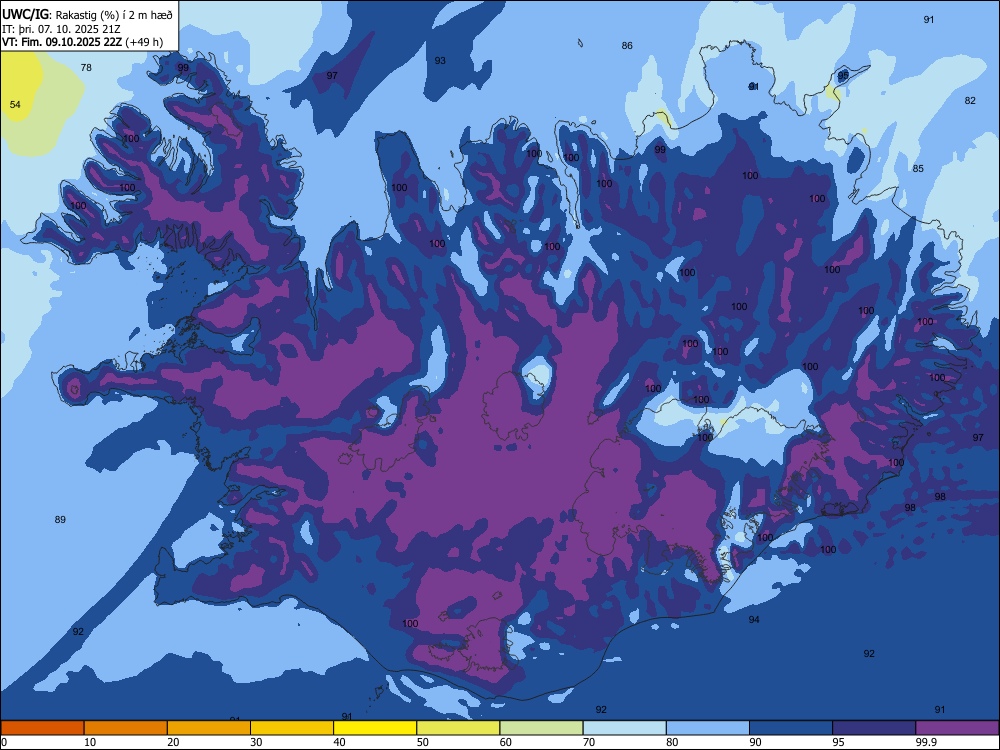
Task: Select the legend tick label '99.9'
Action: coord(927,742)
